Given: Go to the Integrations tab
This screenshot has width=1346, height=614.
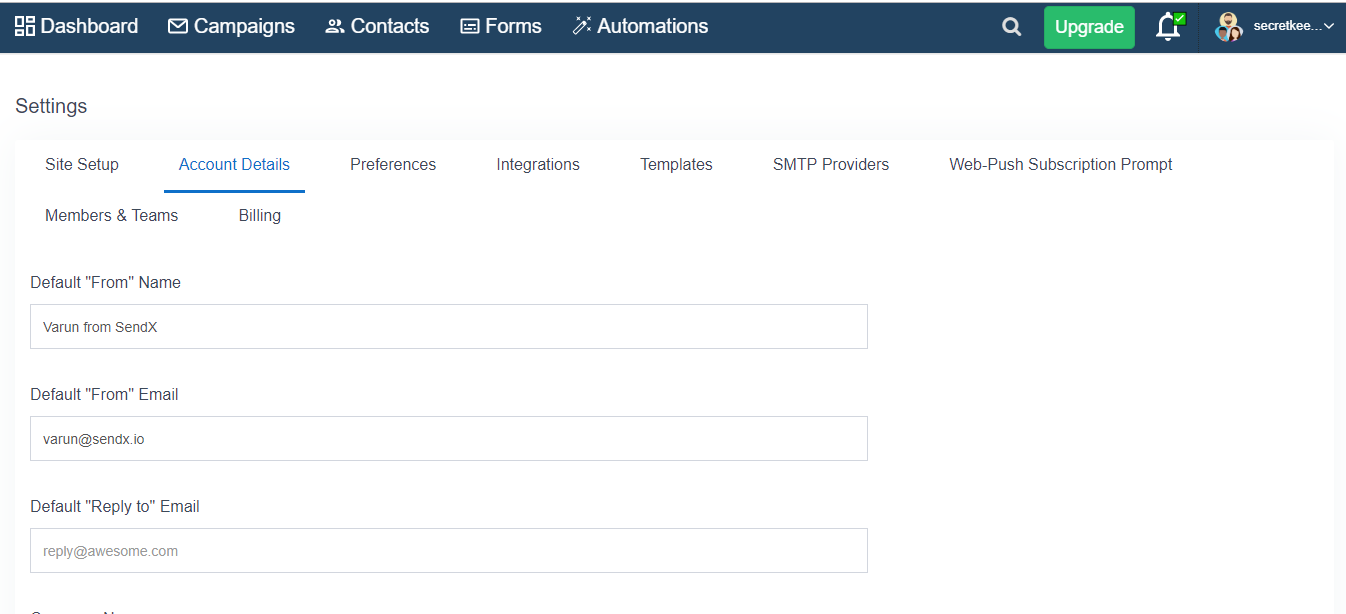Looking at the screenshot, I should coord(538,165).
